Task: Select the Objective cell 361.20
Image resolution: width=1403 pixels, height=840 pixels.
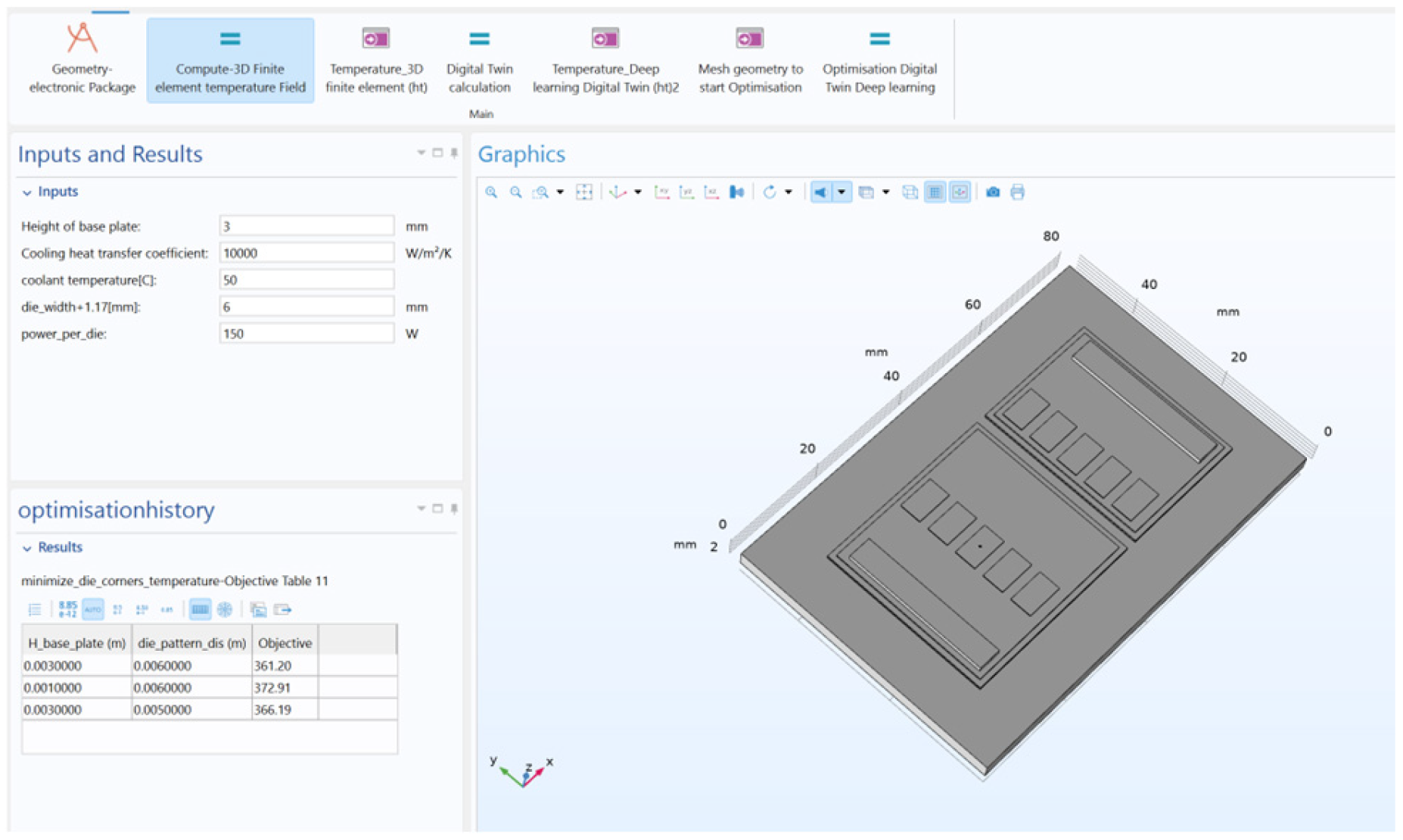Action: pyautogui.click(x=285, y=666)
